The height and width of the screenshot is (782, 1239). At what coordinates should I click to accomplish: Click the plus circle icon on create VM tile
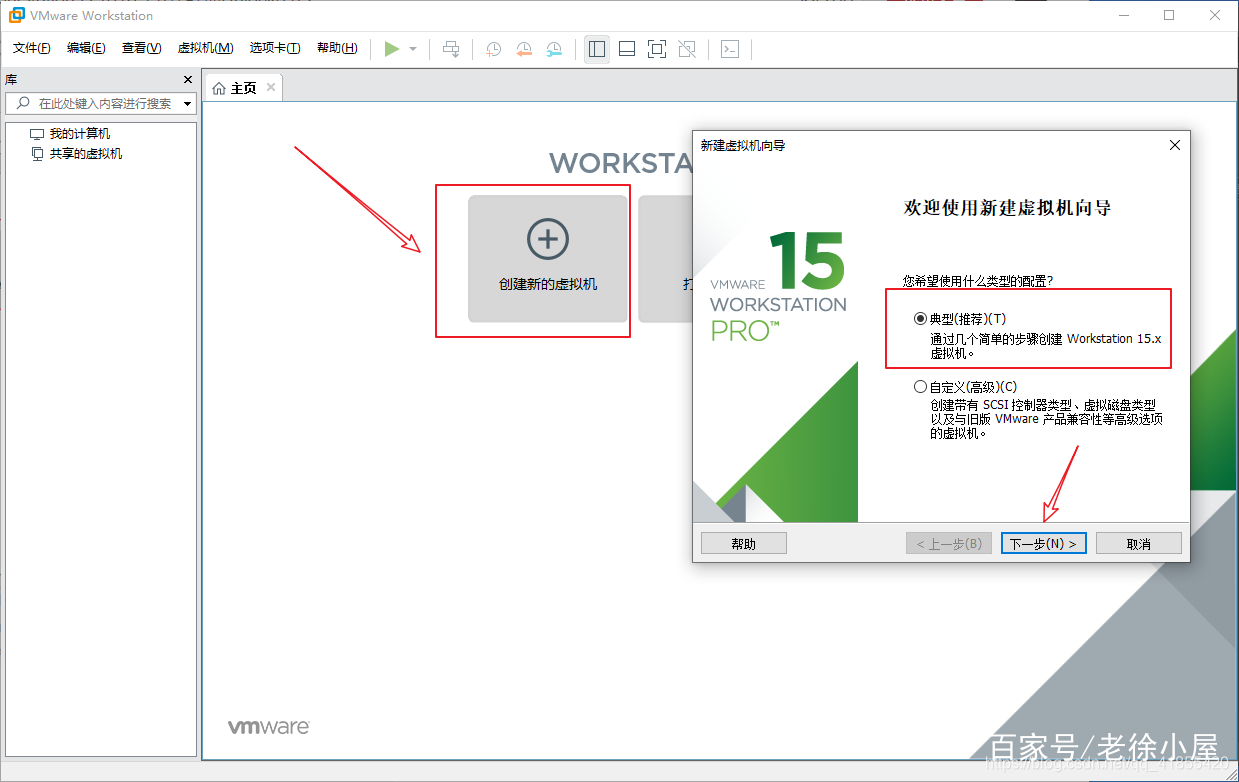548,239
